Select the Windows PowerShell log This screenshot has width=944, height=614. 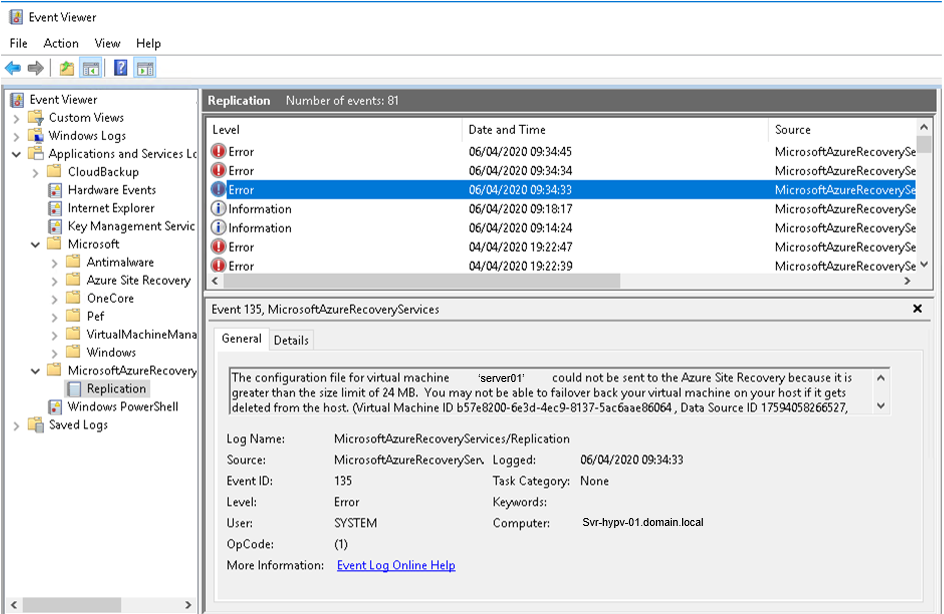click(x=123, y=407)
